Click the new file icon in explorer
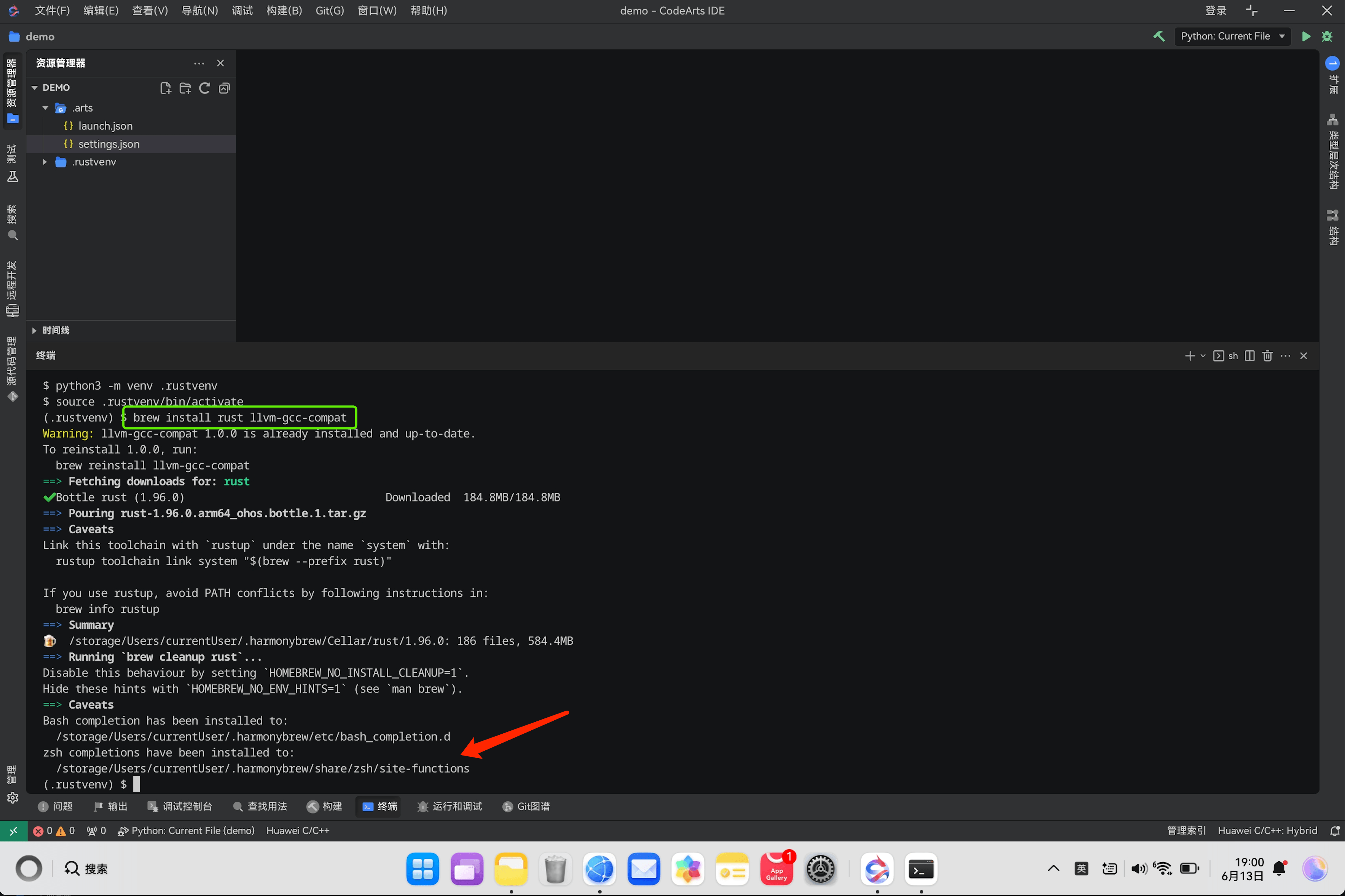This screenshot has width=1345, height=896. 166,88
